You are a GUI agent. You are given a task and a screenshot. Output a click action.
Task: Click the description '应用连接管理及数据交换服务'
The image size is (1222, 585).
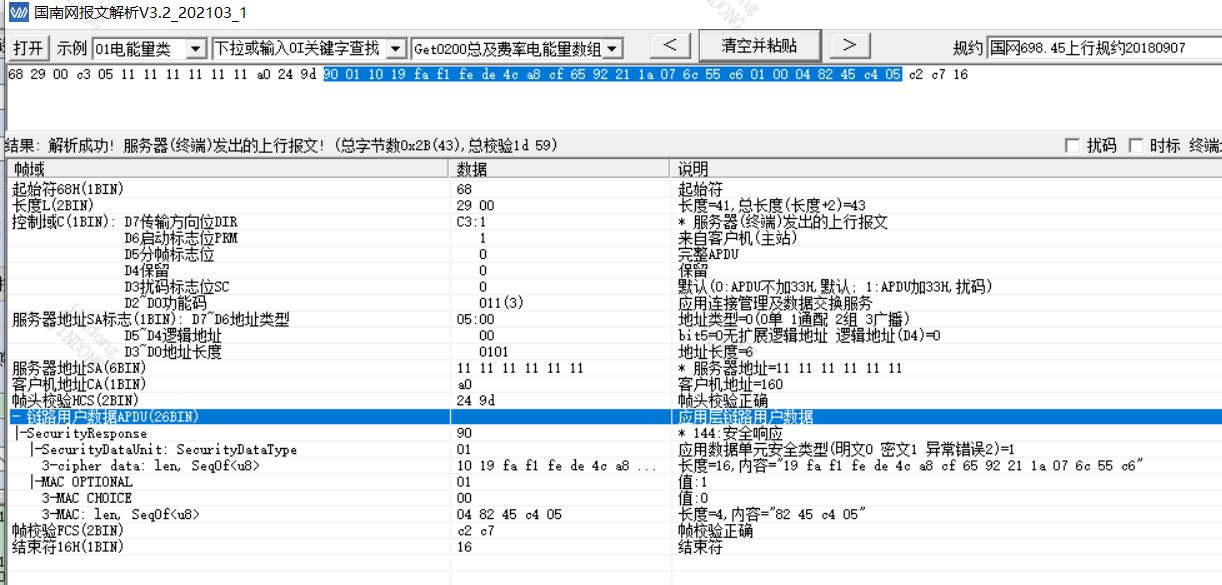[775, 302]
